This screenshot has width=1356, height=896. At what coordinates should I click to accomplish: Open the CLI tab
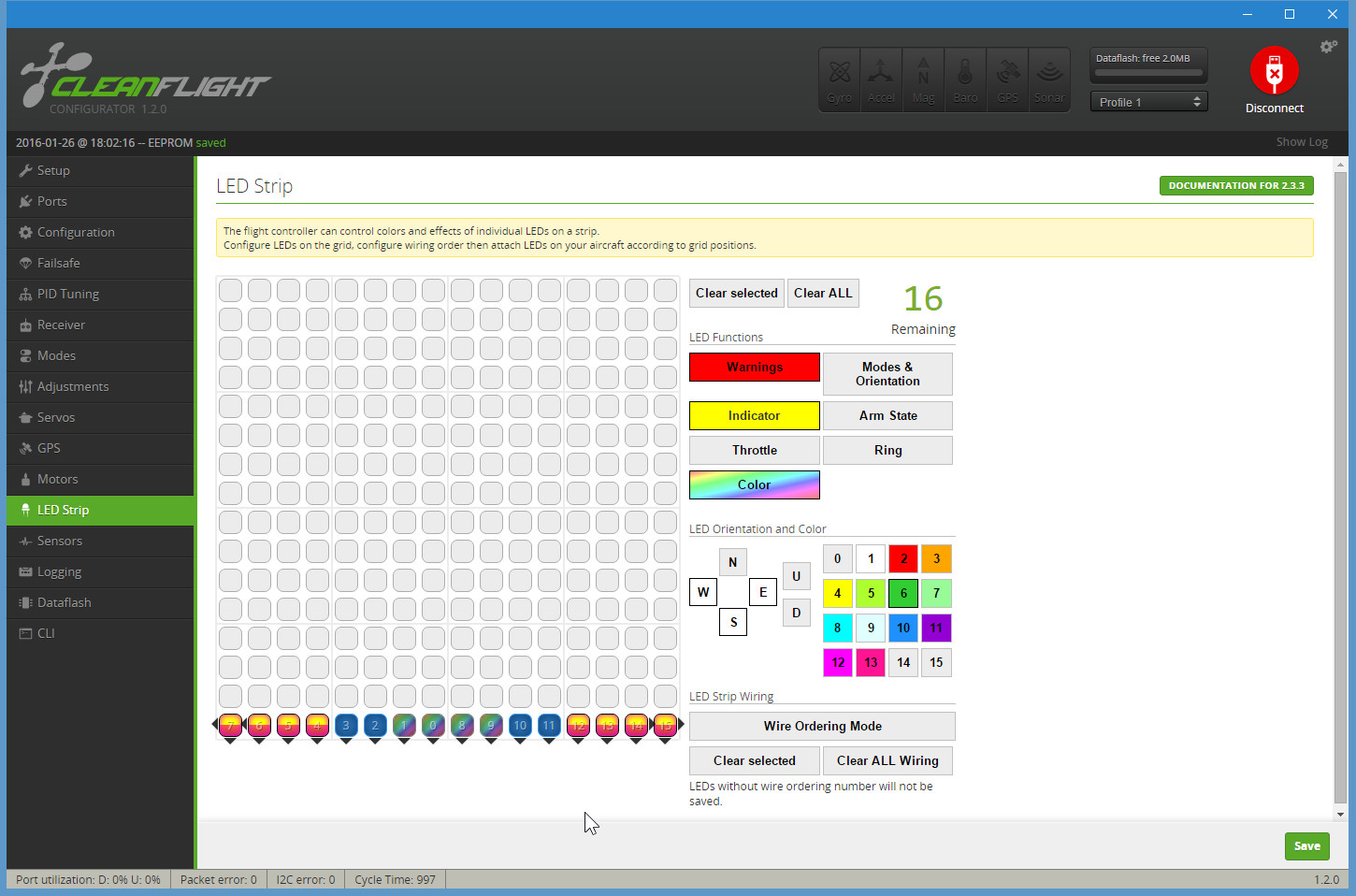[100, 633]
